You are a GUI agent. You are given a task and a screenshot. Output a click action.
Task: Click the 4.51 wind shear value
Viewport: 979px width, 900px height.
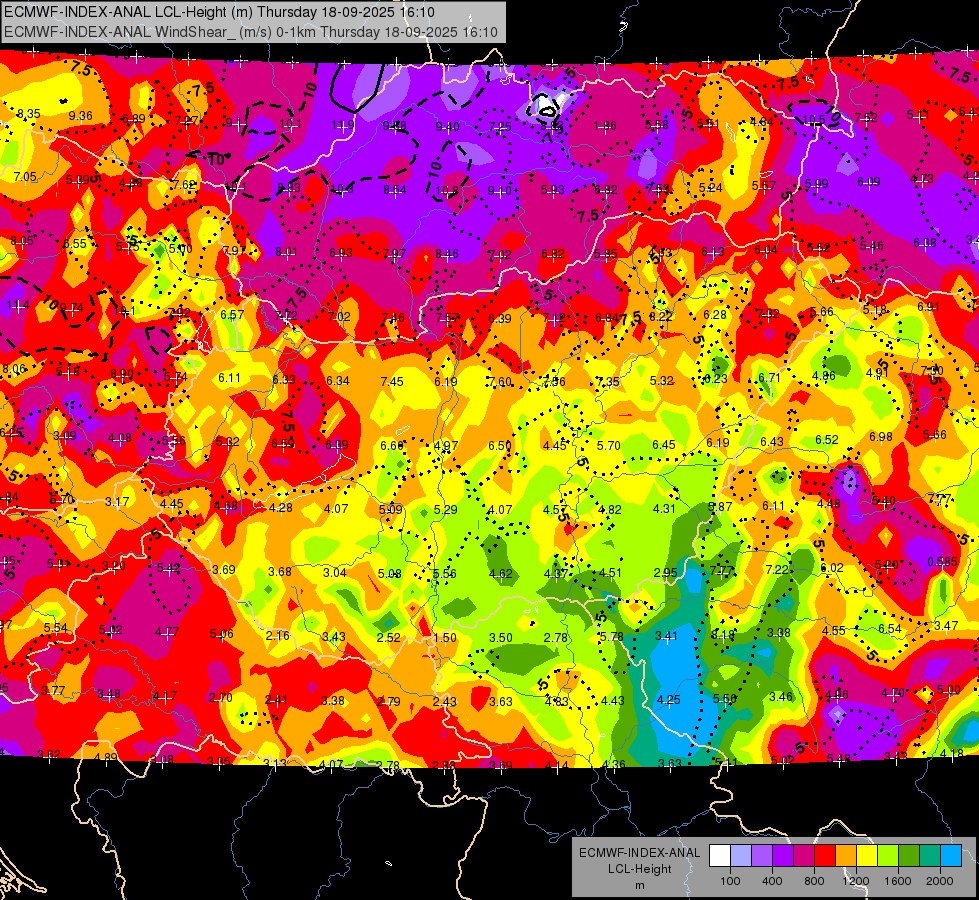(x=610, y=573)
